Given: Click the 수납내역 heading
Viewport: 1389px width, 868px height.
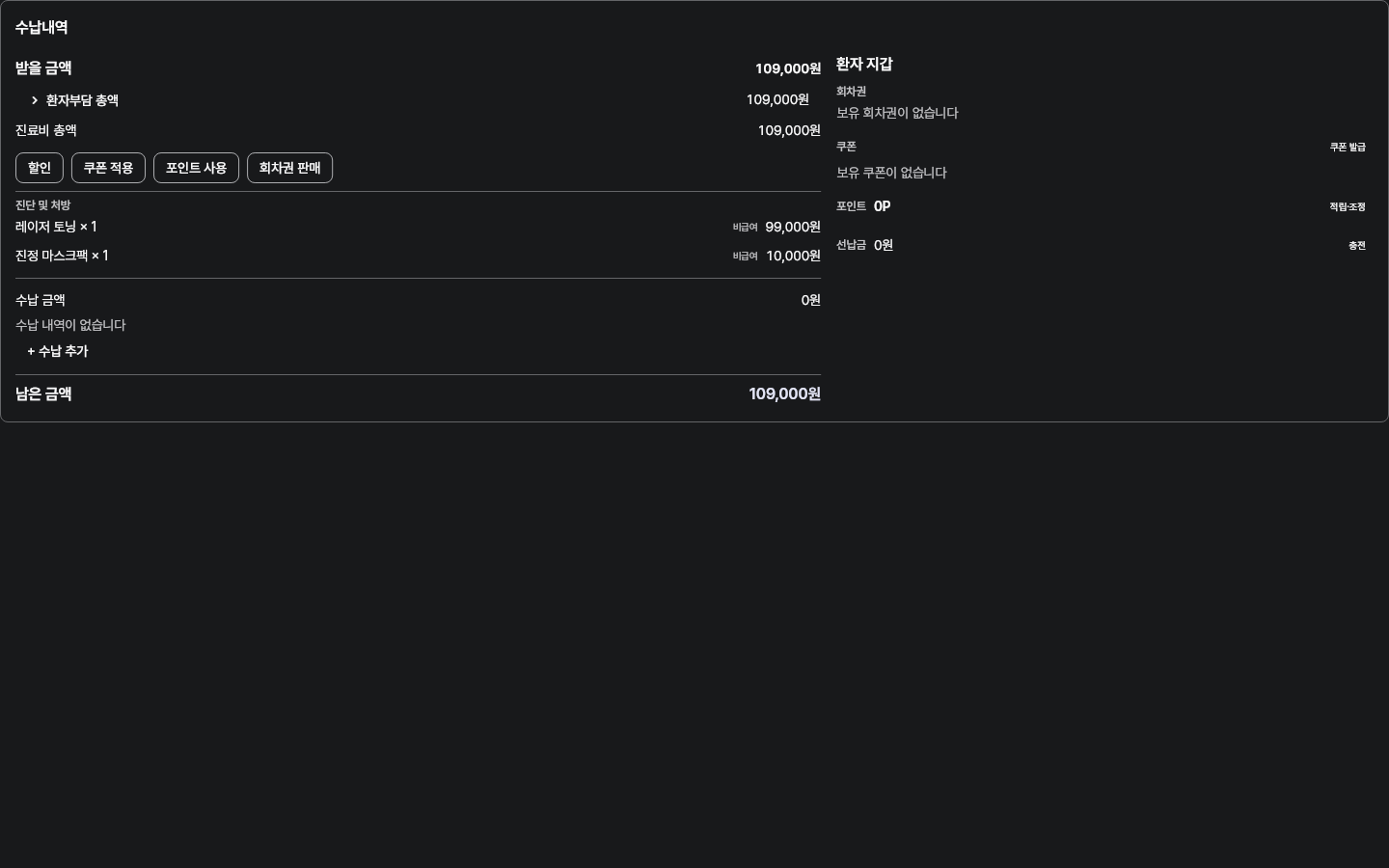Looking at the screenshot, I should [x=41, y=28].
